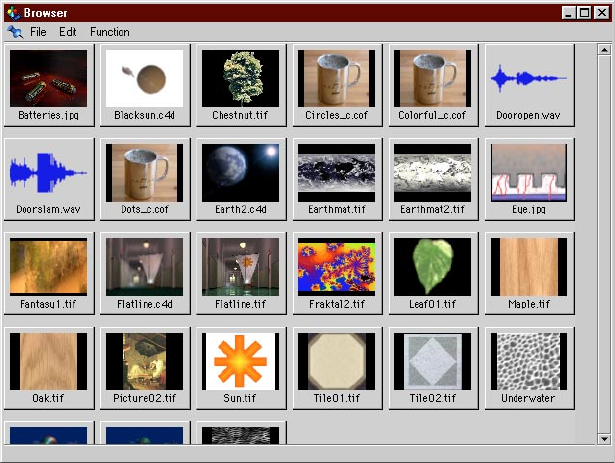Click the Oak.tif file name
Image resolution: width=615 pixels, height=463 pixels.
(48, 398)
